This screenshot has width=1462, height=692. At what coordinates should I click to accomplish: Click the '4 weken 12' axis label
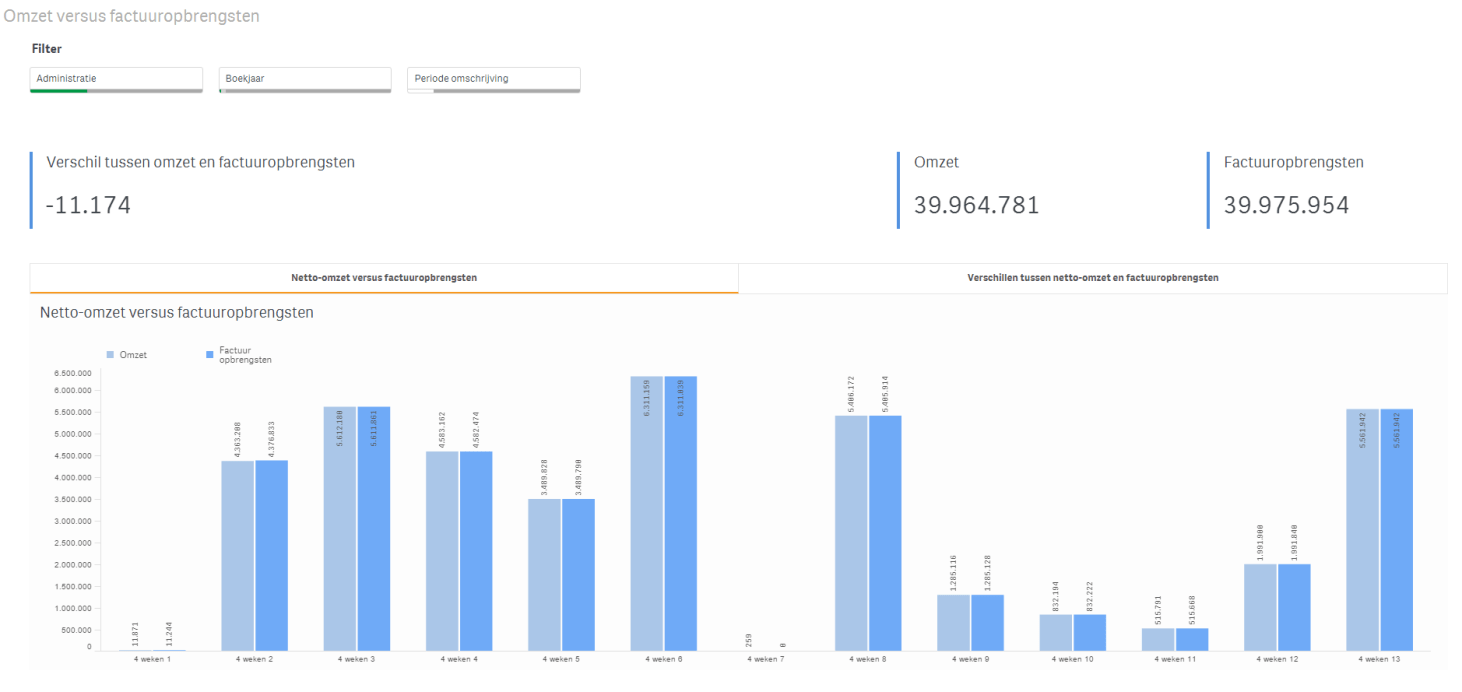[x=1277, y=660]
